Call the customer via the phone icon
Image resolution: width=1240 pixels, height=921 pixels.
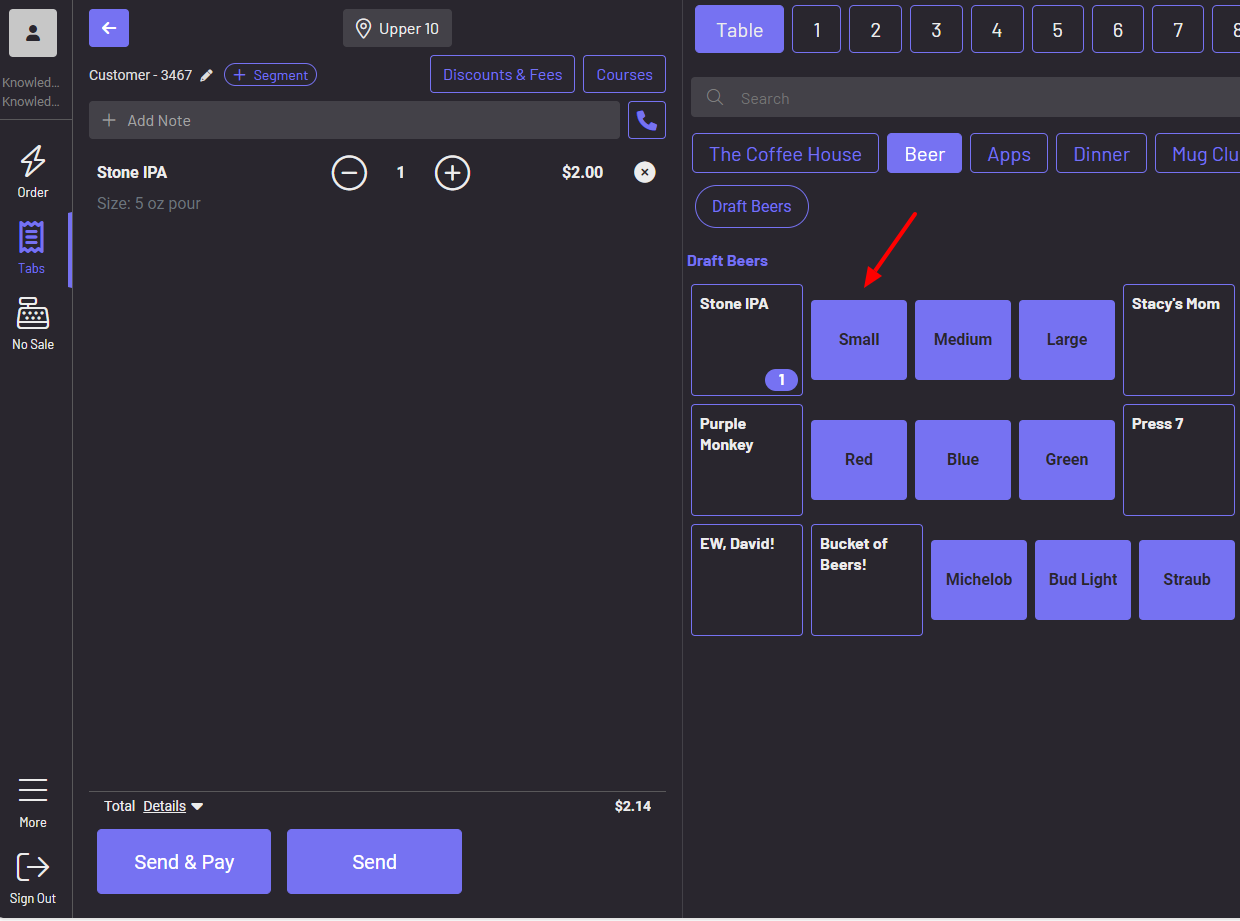point(646,120)
